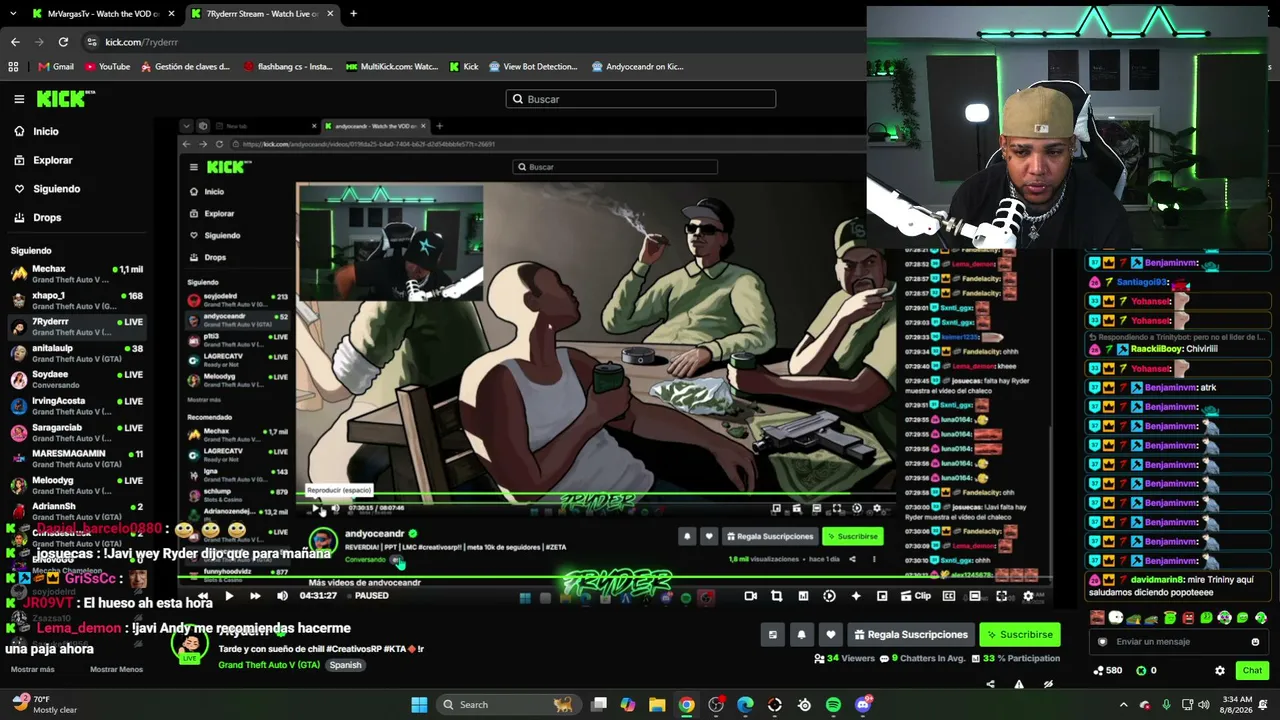Share the stream via share icon

990,685
